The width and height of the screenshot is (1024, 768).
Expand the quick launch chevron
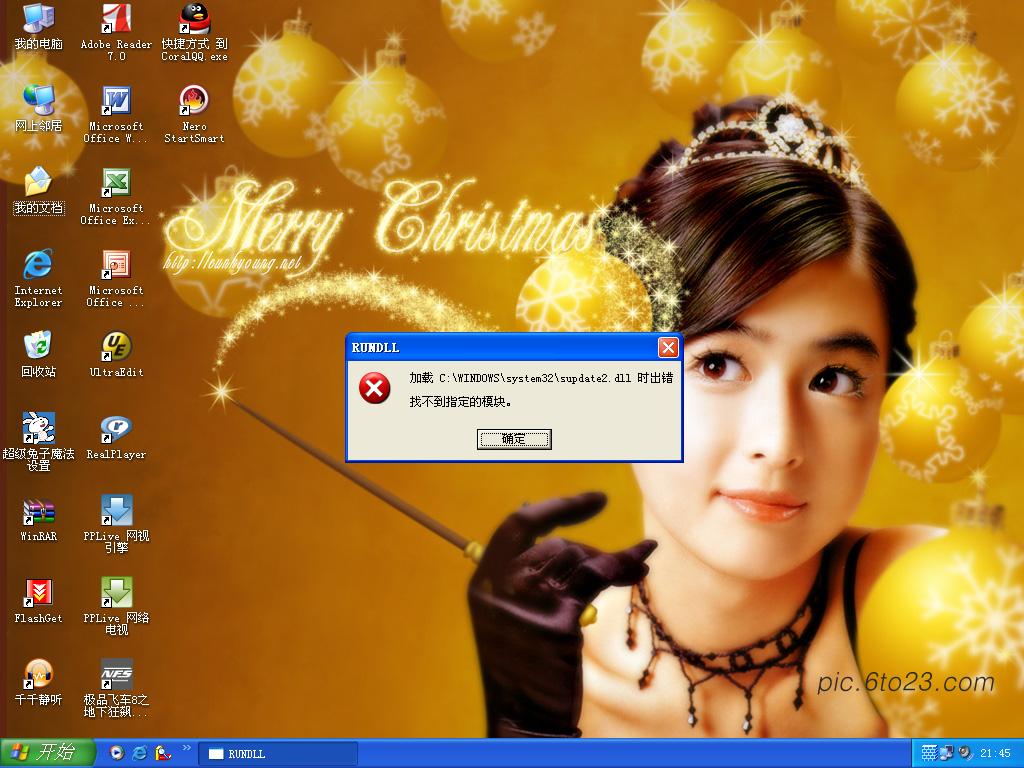pyautogui.click(x=187, y=748)
